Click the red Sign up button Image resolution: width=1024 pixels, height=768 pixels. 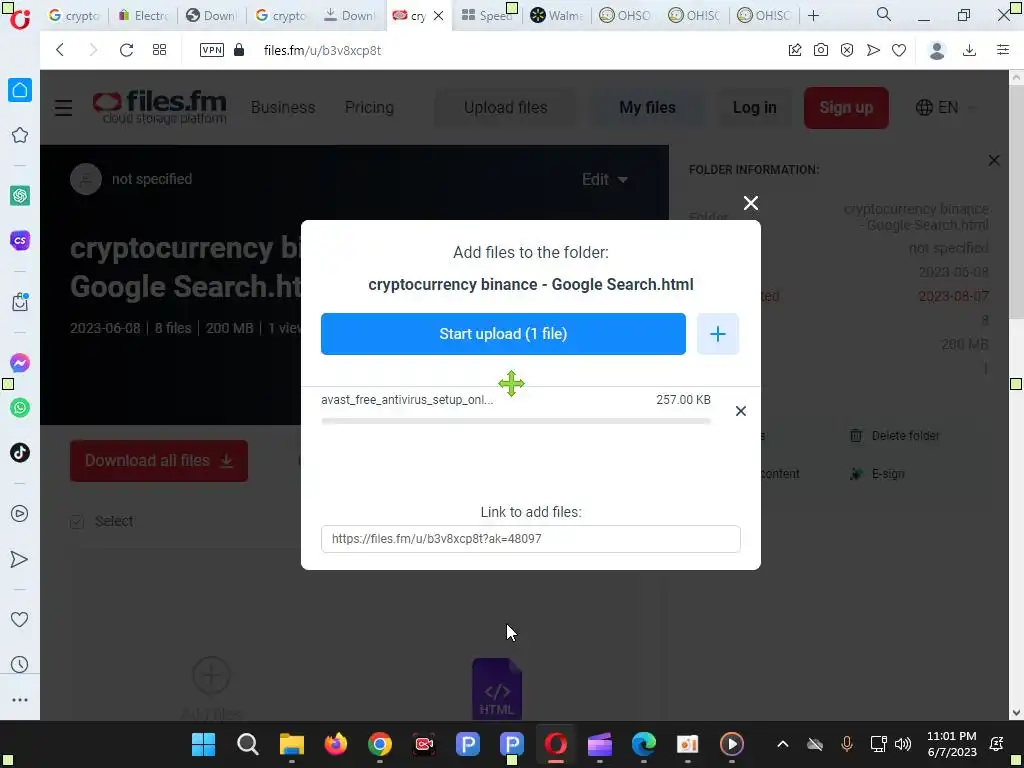(x=846, y=107)
